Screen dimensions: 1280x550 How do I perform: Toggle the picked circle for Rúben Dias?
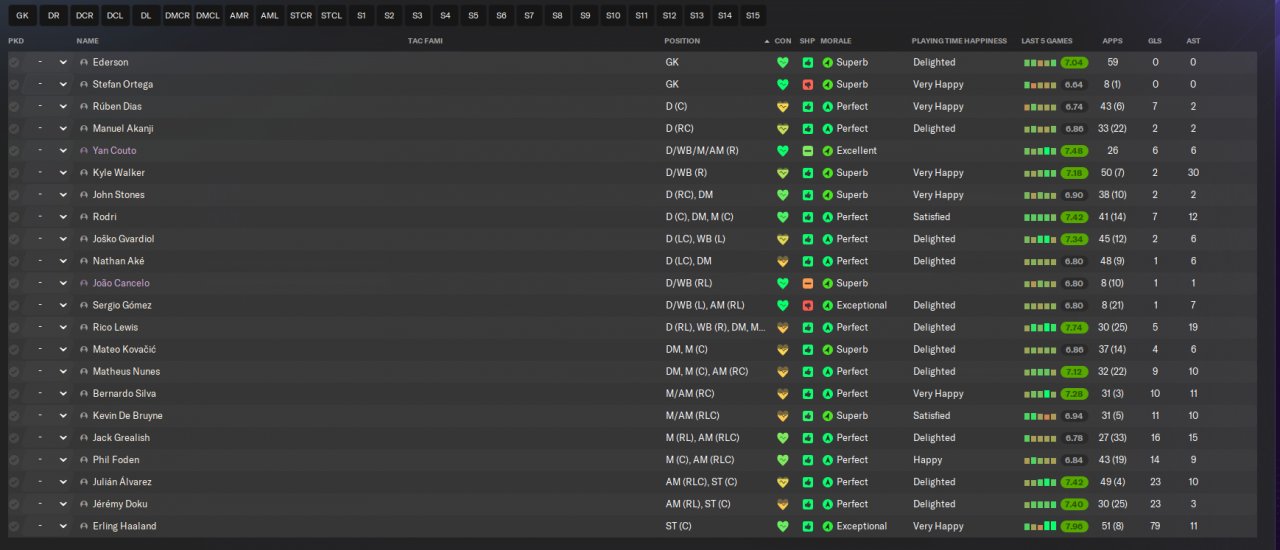pyautogui.click(x=14, y=106)
